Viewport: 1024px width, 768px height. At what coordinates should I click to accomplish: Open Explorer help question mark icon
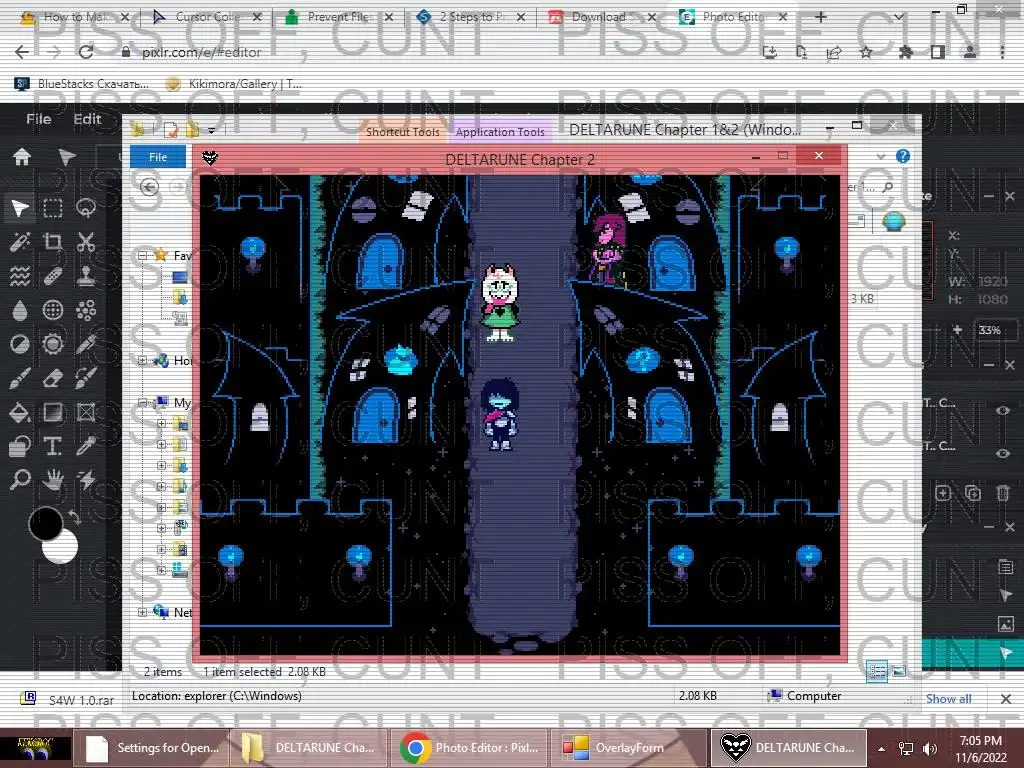click(x=903, y=156)
